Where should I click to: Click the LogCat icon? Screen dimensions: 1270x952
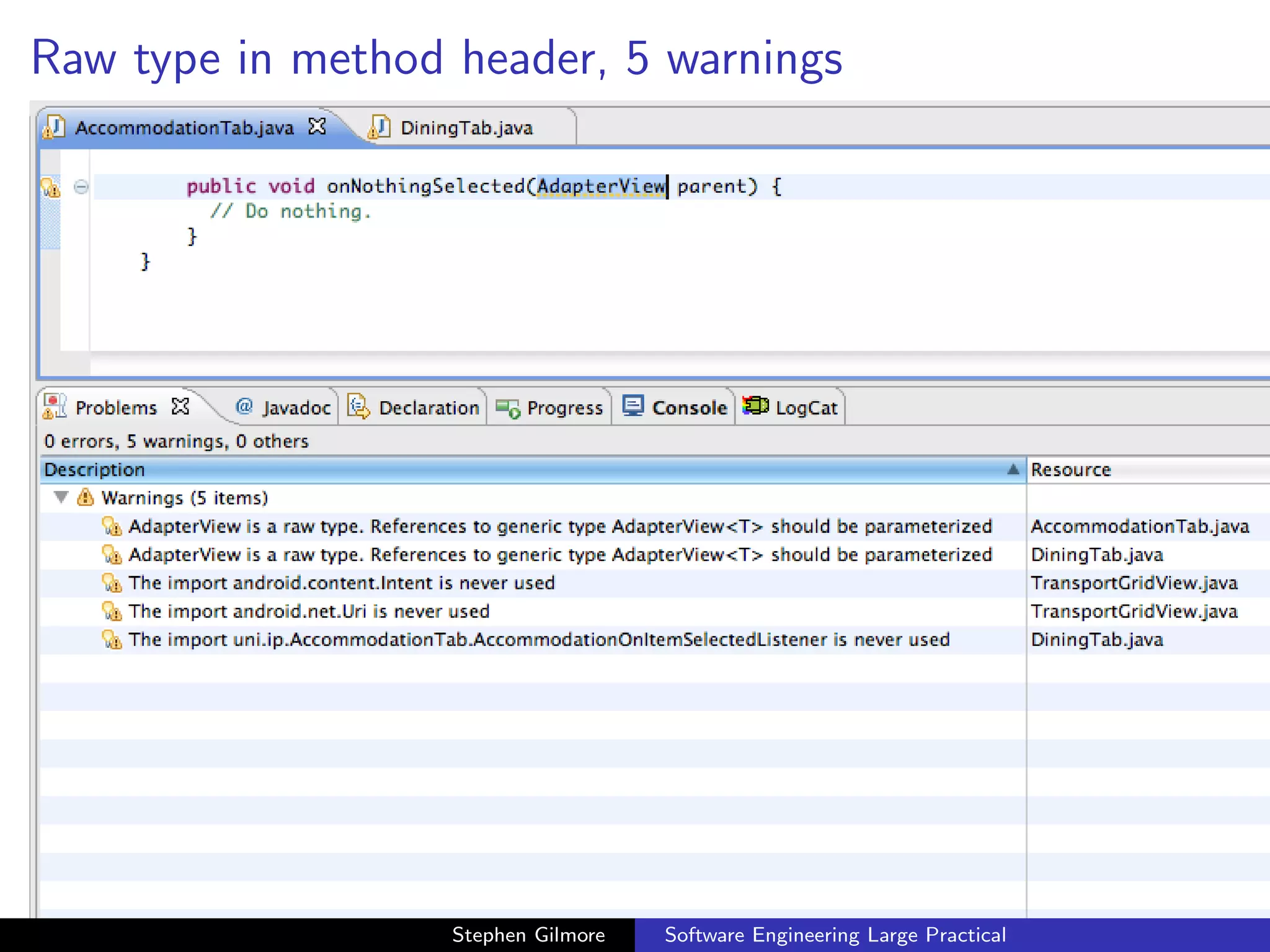click(755, 405)
